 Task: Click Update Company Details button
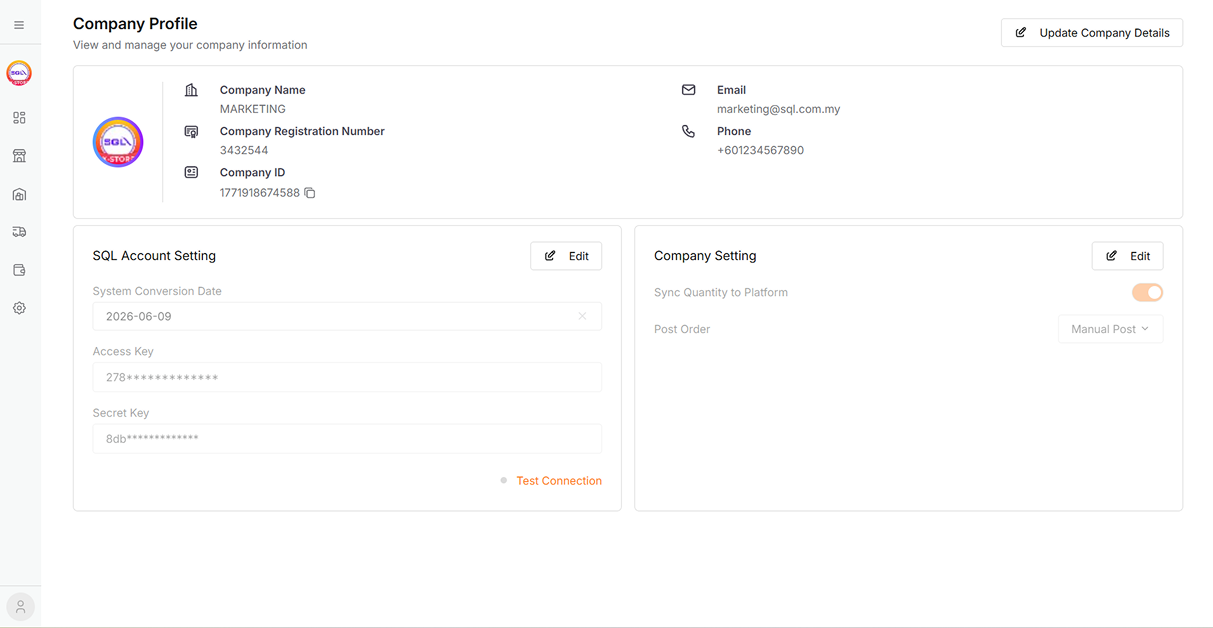[x=1092, y=33]
